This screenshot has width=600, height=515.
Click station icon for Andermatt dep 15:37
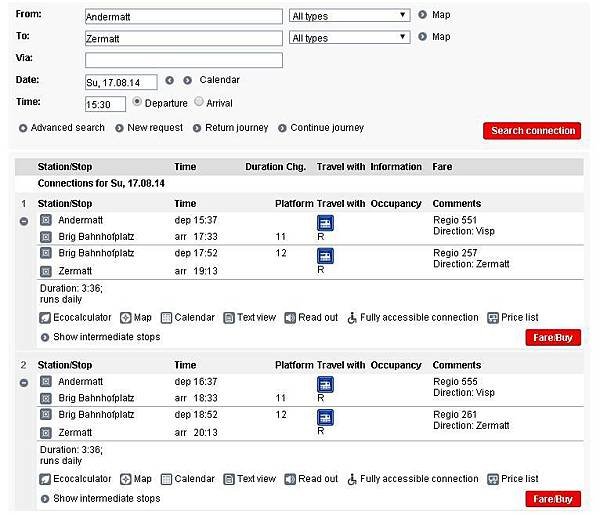[46, 220]
